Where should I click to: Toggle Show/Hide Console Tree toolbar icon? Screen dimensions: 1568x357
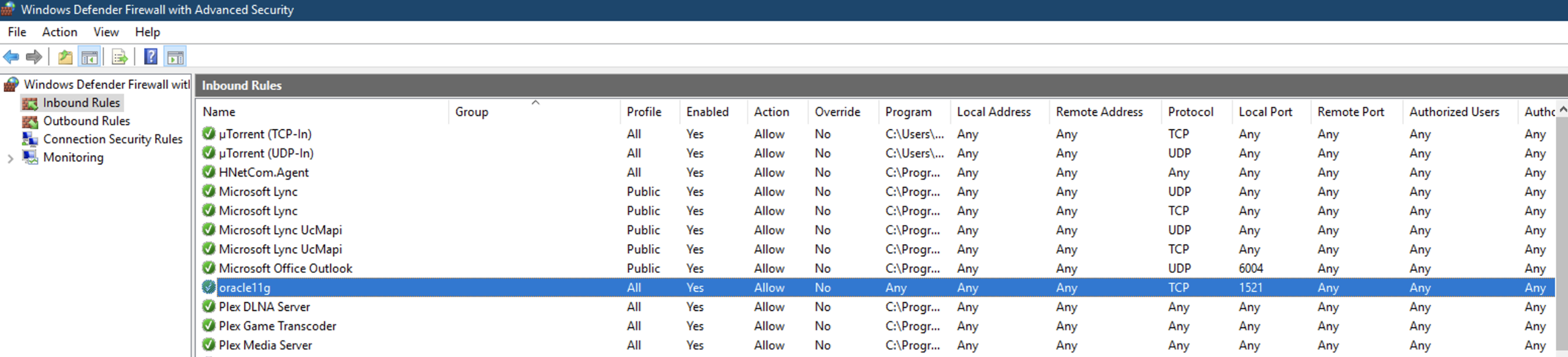[89, 57]
